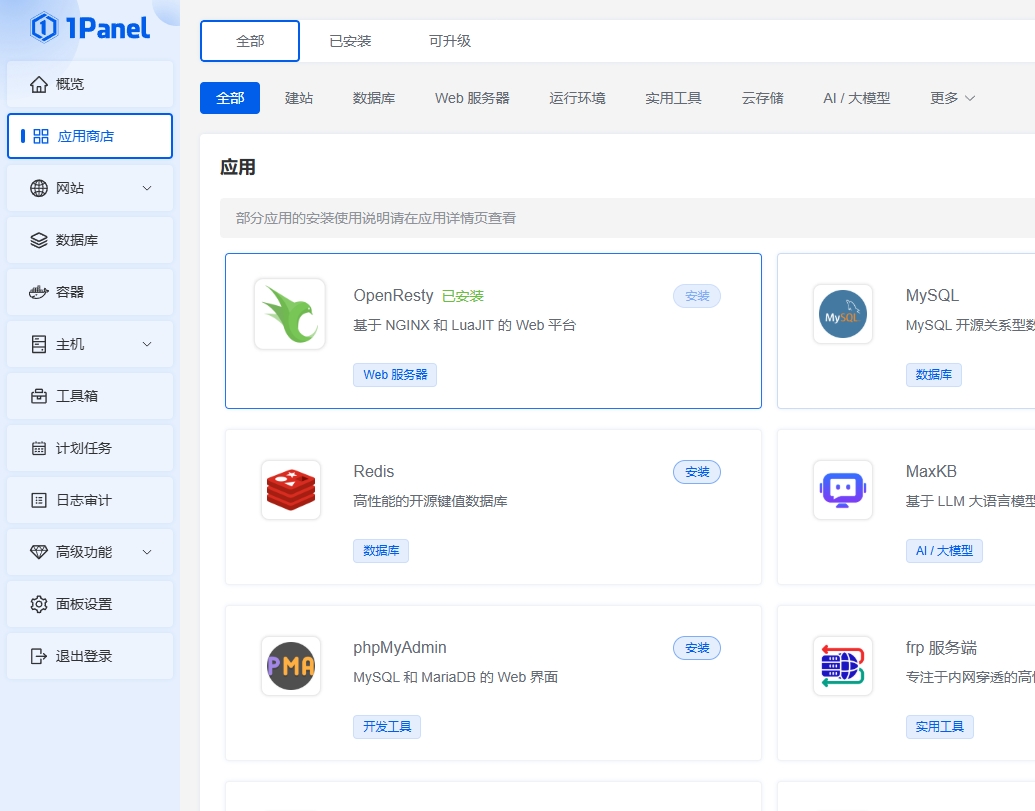Select the frp 服务端 app icon
The height and width of the screenshot is (811, 1035).
(842, 665)
